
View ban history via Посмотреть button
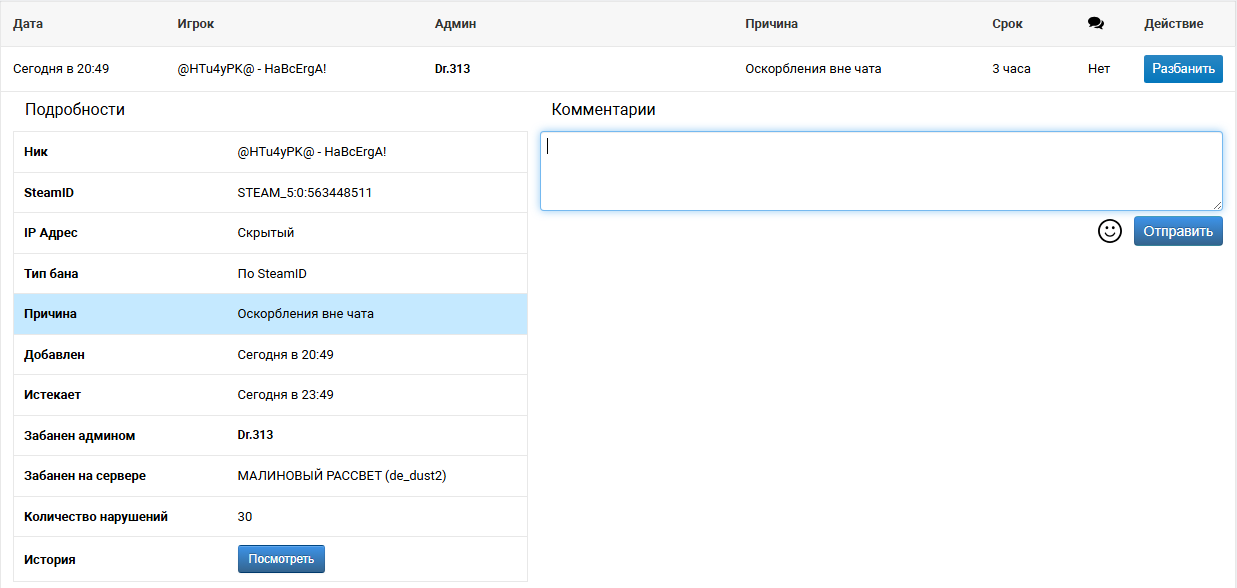pyautogui.click(x=281, y=559)
